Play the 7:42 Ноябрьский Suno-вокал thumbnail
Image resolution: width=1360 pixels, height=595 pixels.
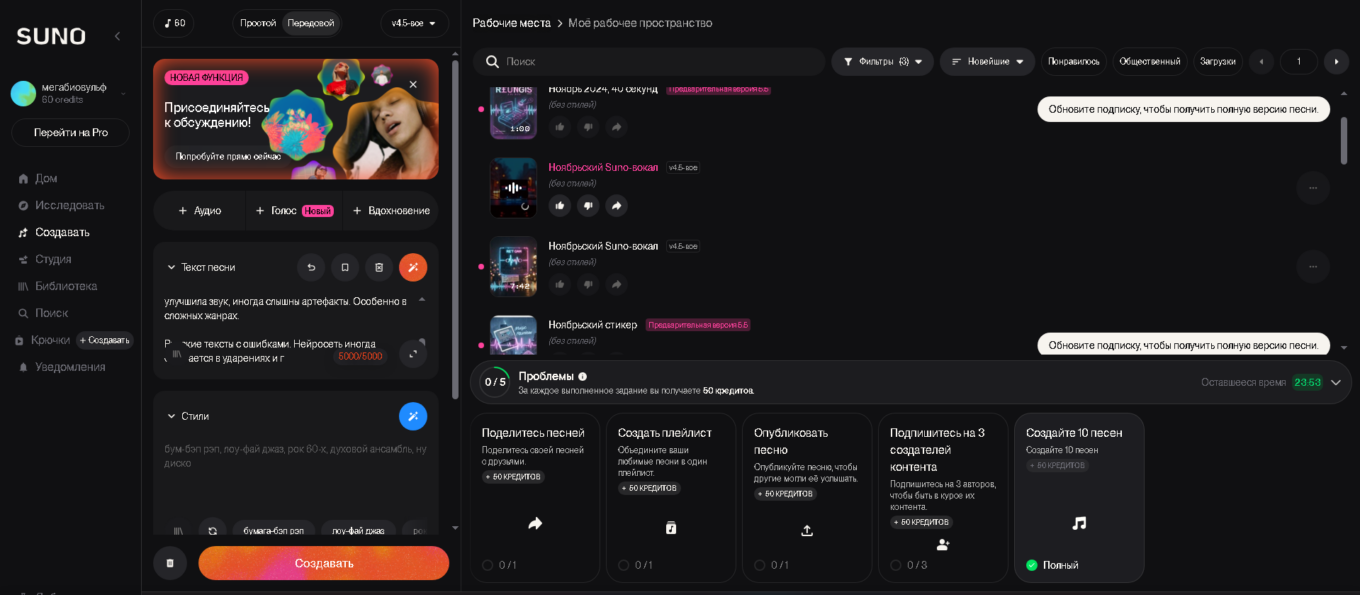pyautogui.click(x=513, y=266)
